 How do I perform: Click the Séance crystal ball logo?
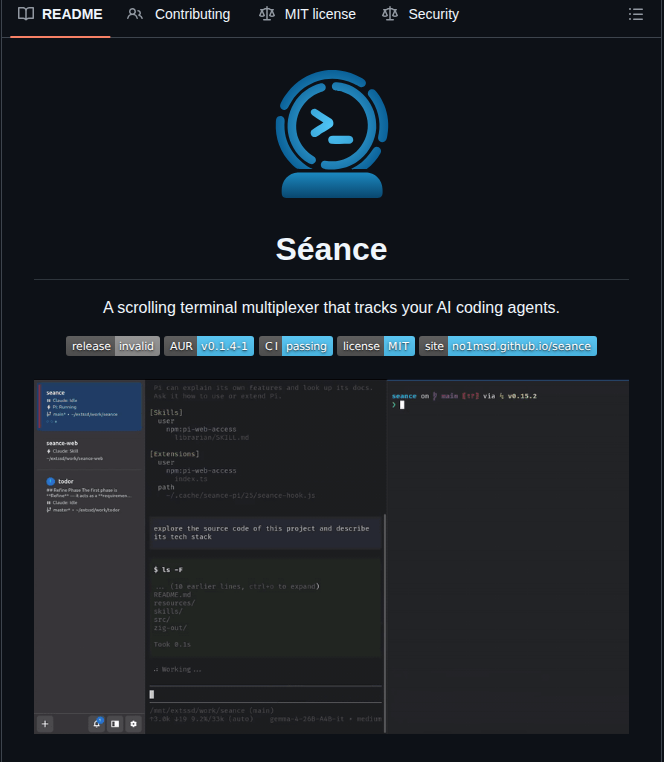click(x=332, y=134)
